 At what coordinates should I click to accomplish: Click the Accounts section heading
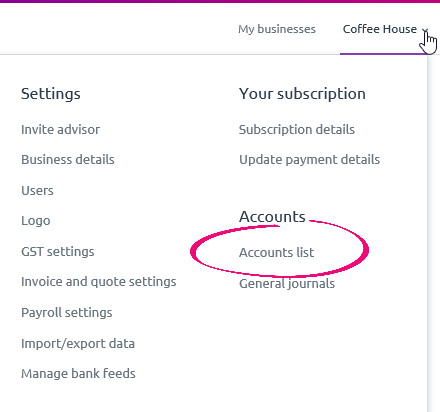click(272, 217)
